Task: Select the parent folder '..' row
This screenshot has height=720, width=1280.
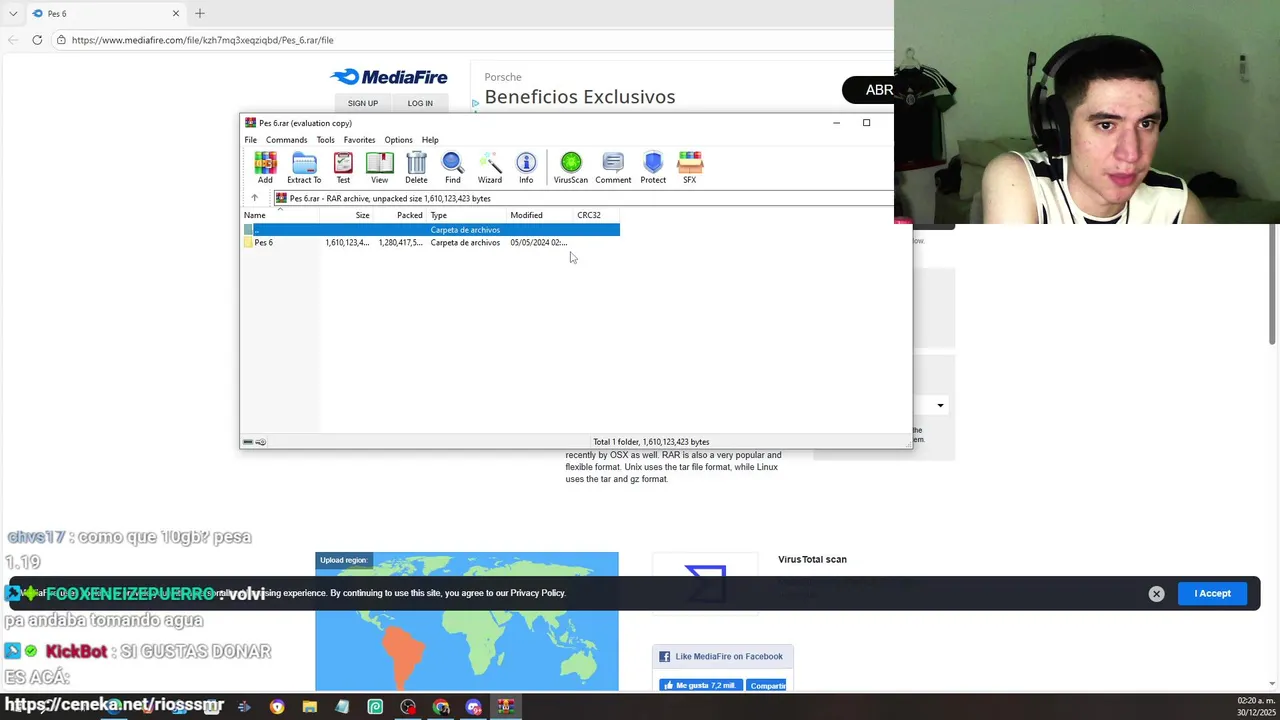Action: tap(431, 230)
